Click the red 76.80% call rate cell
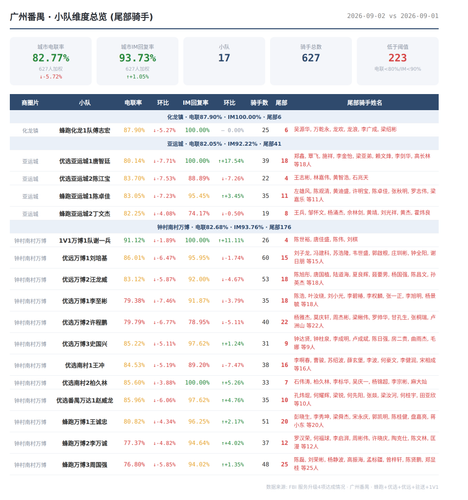Screen dimensions: 468x500 pos(134,464)
